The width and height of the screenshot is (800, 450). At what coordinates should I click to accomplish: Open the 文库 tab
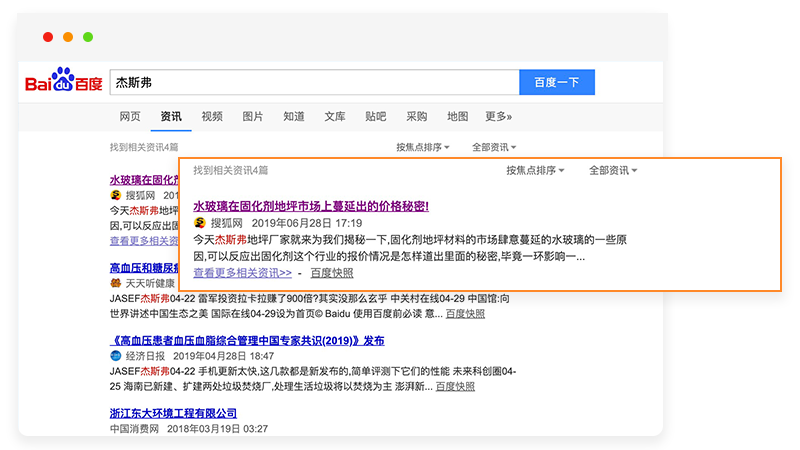(335, 116)
